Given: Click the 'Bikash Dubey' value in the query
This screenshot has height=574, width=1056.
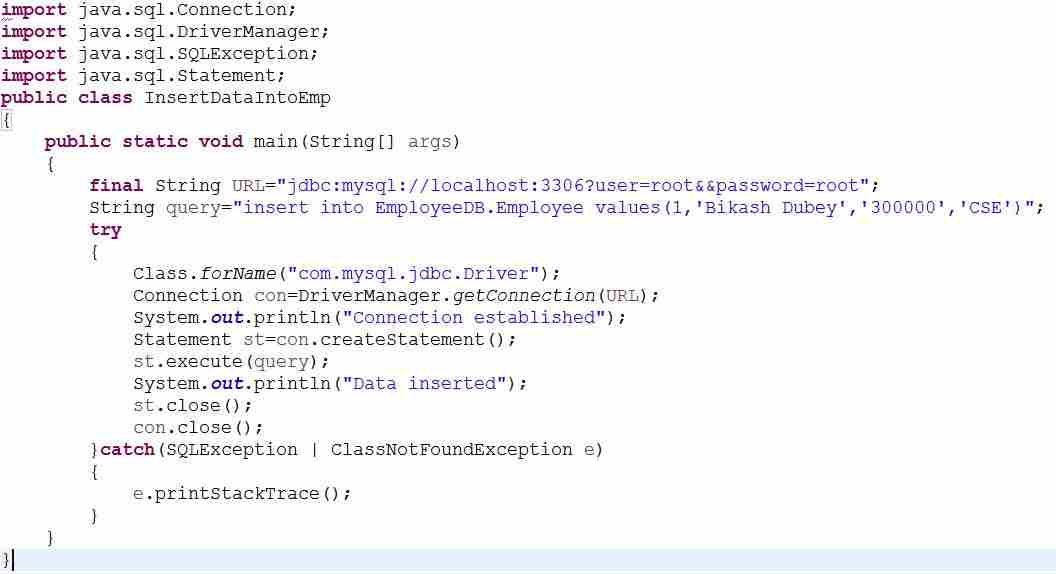Looking at the screenshot, I should click(770, 208).
